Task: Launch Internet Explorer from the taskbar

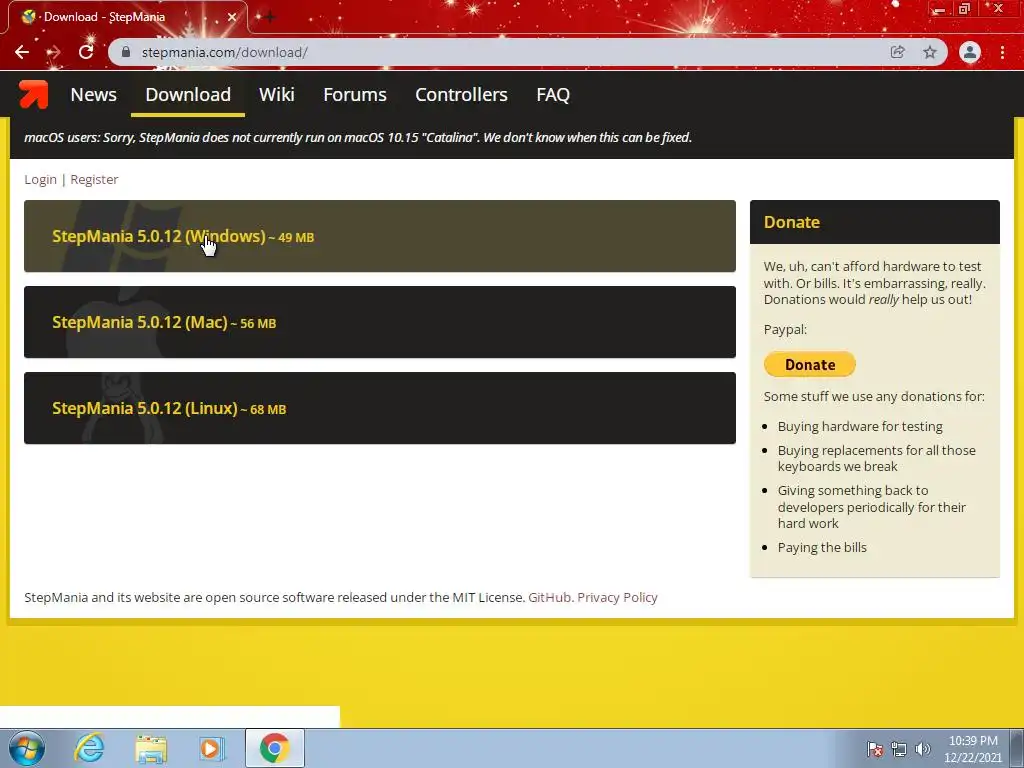Action: click(x=89, y=748)
